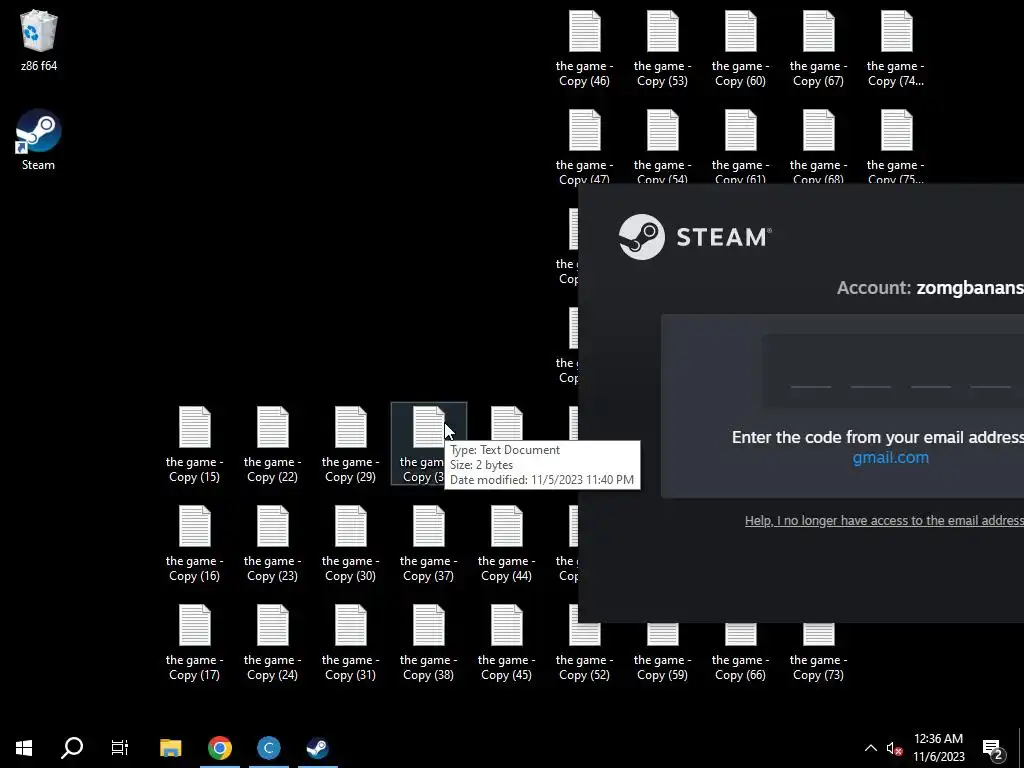Click the Steam logo in the login window
Screen dimensions: 1024x768
point(696,236)
